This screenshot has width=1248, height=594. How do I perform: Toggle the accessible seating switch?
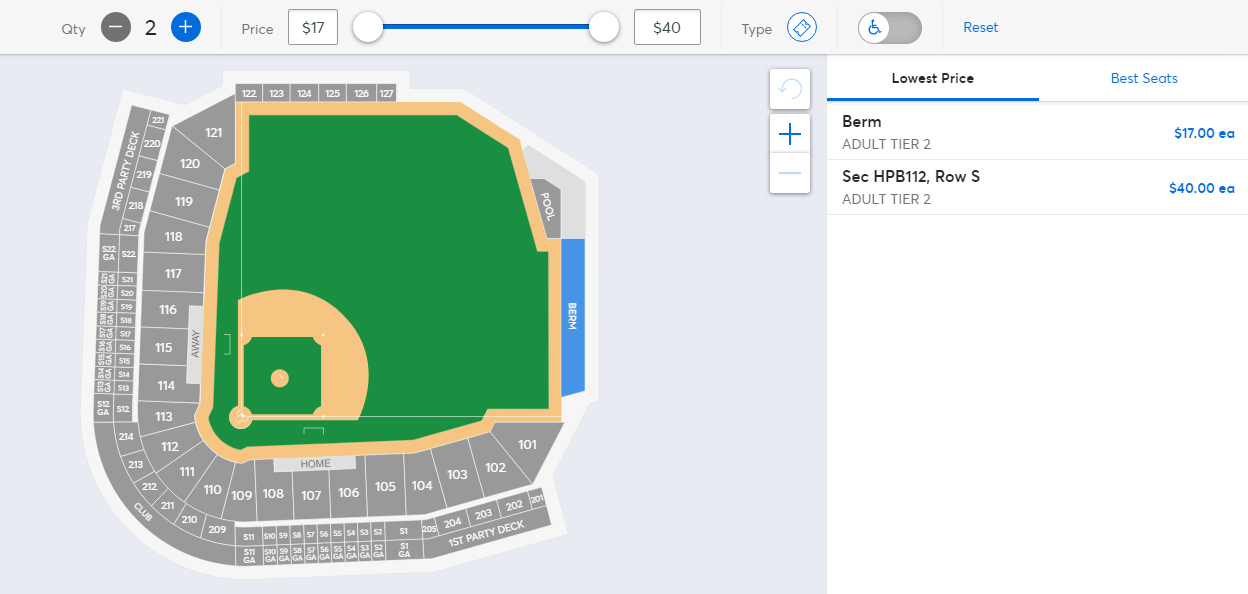[x=889, y=28]
